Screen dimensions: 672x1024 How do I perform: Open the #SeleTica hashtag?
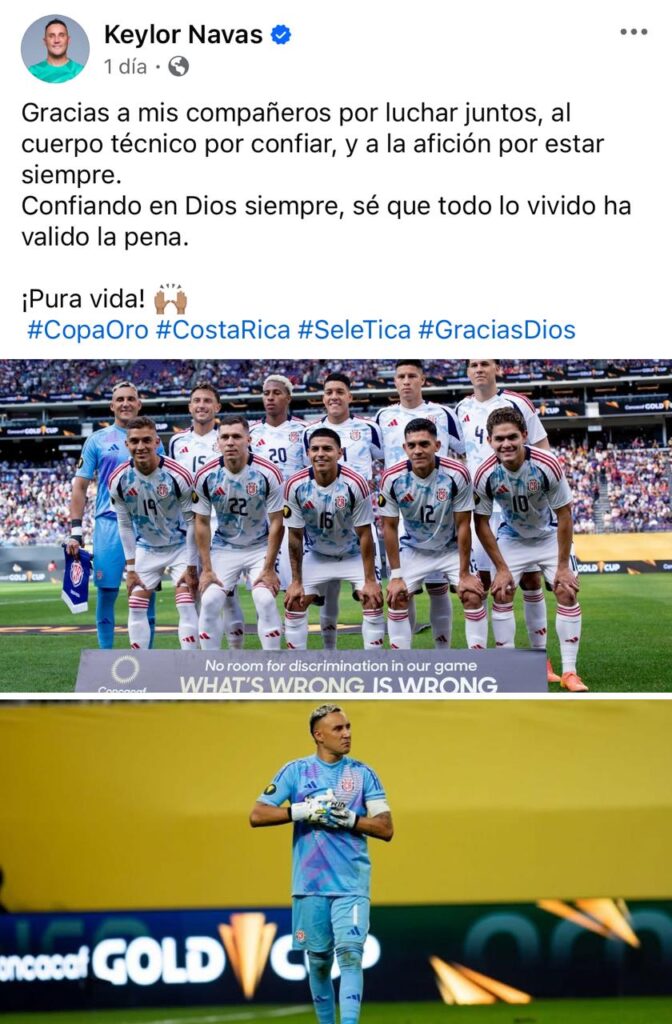pyautogui.click(x=354, y=330)
